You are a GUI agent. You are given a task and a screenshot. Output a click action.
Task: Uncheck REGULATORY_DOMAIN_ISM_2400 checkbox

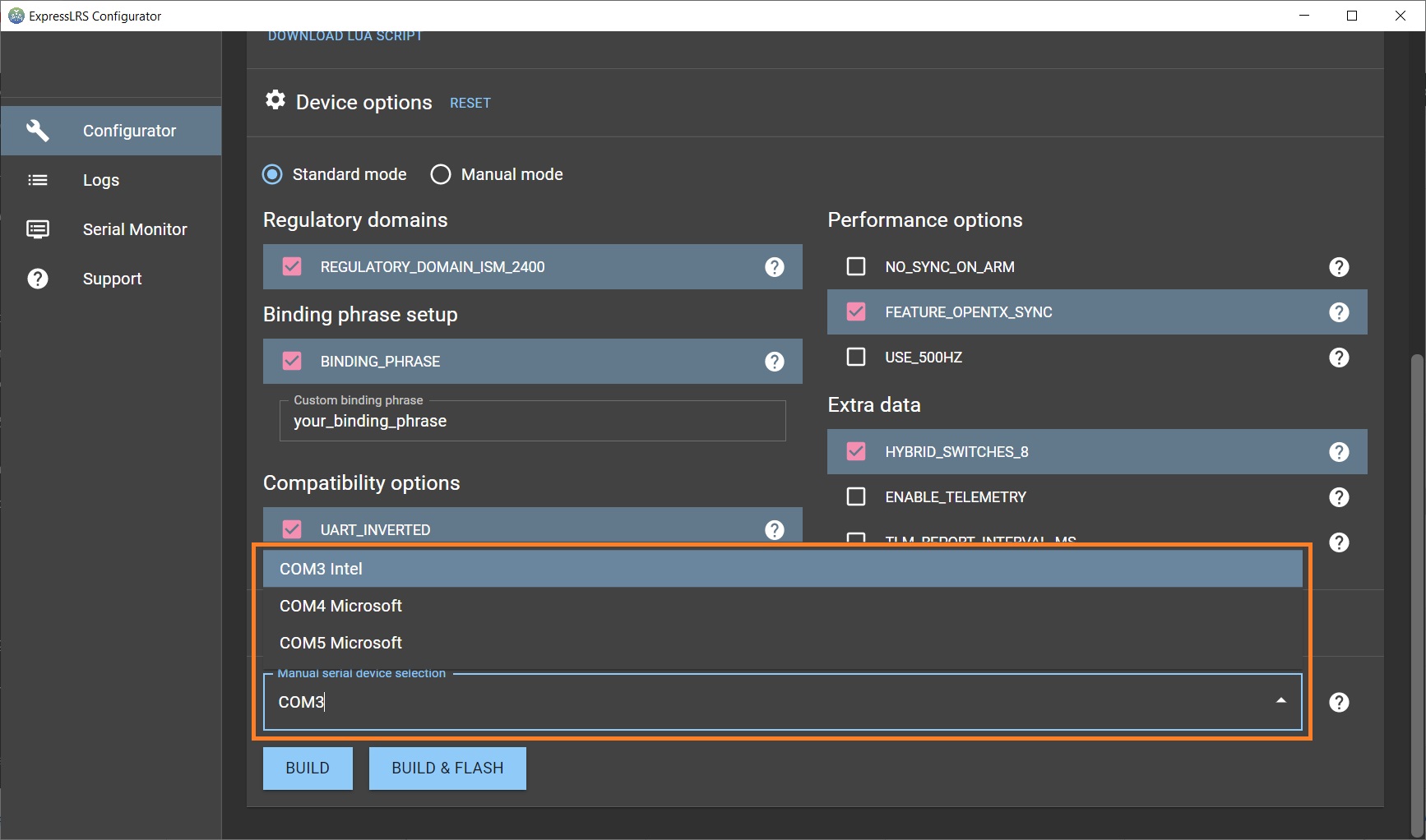click(x=292, y=266)
